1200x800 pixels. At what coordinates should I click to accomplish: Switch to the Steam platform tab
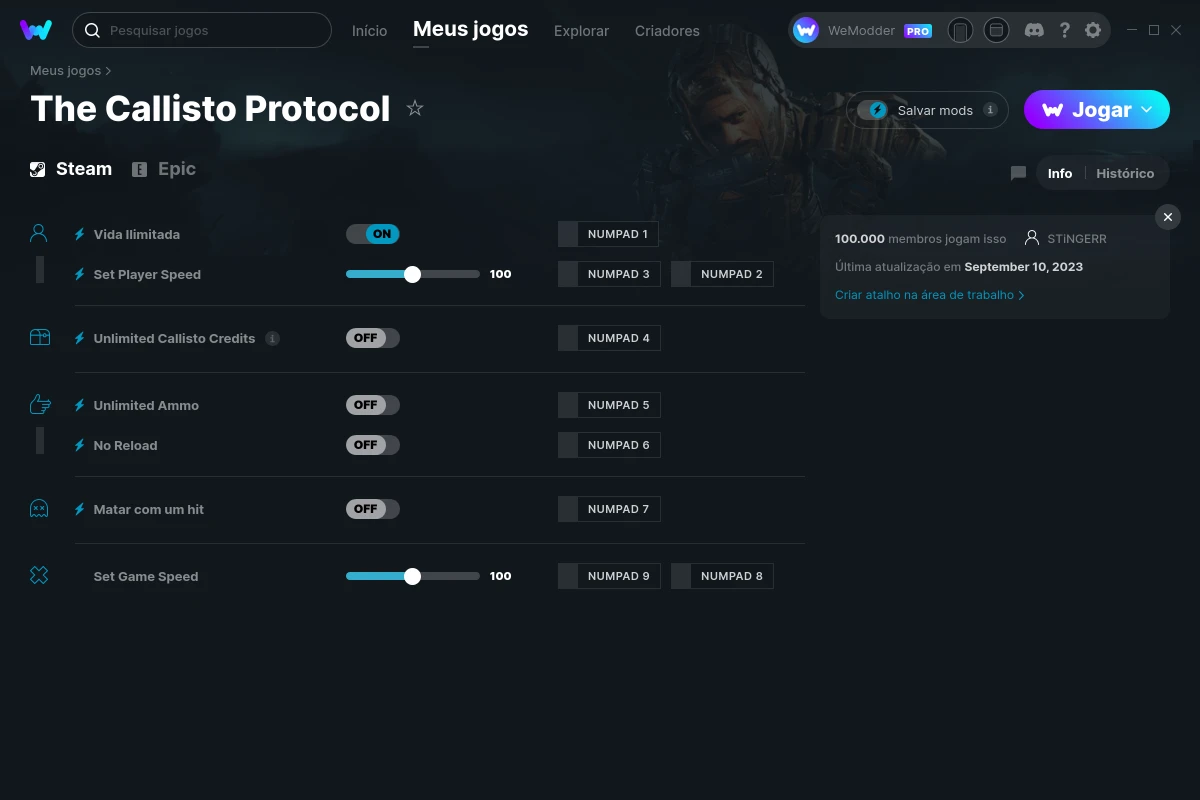(x=71, y=169)
